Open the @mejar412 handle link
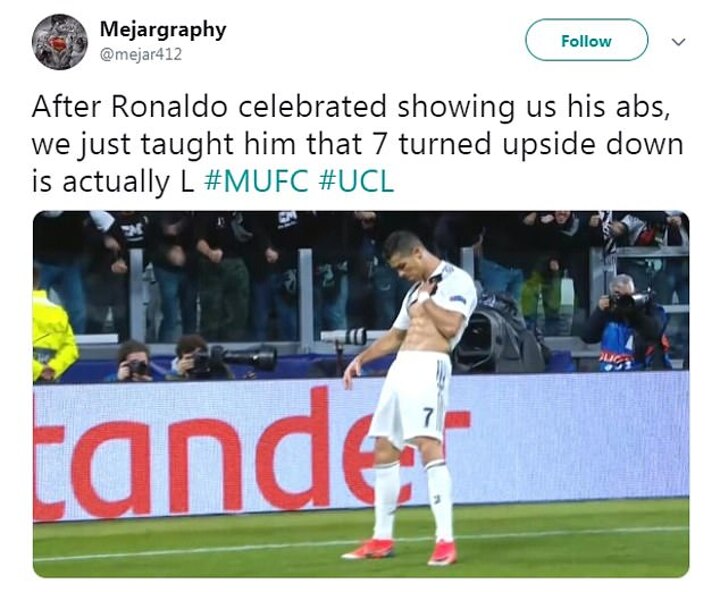This screenshot has width=720, height=592. pos(140,55)
